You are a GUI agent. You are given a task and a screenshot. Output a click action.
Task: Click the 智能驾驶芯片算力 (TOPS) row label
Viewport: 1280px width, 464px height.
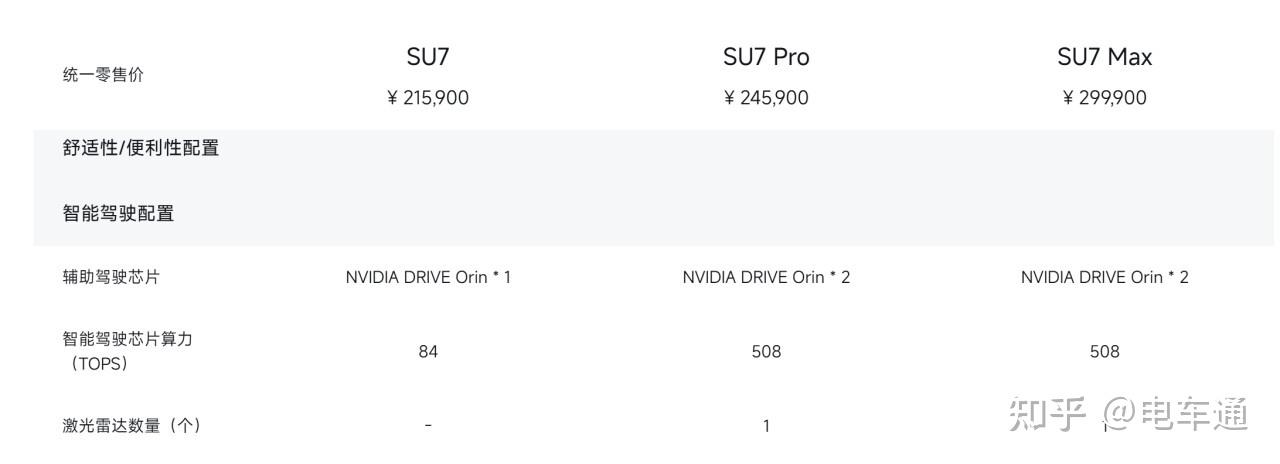(127, 351)
